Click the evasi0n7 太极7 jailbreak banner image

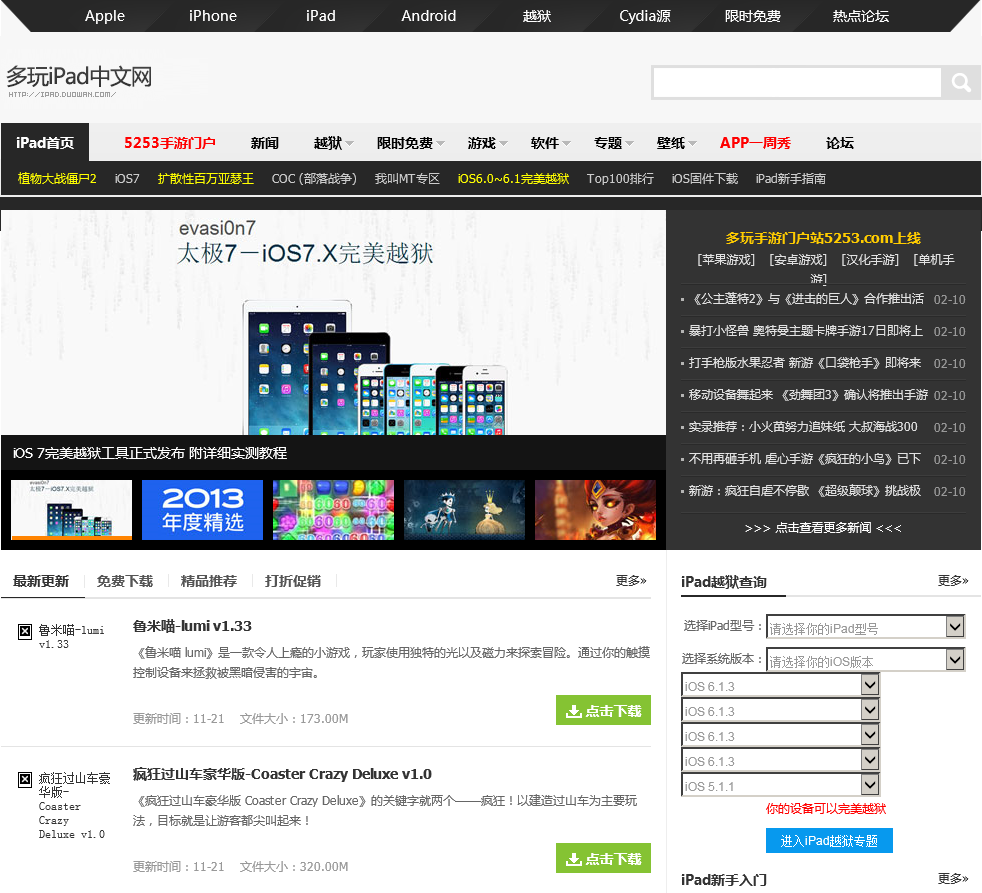tap(333, 323)
